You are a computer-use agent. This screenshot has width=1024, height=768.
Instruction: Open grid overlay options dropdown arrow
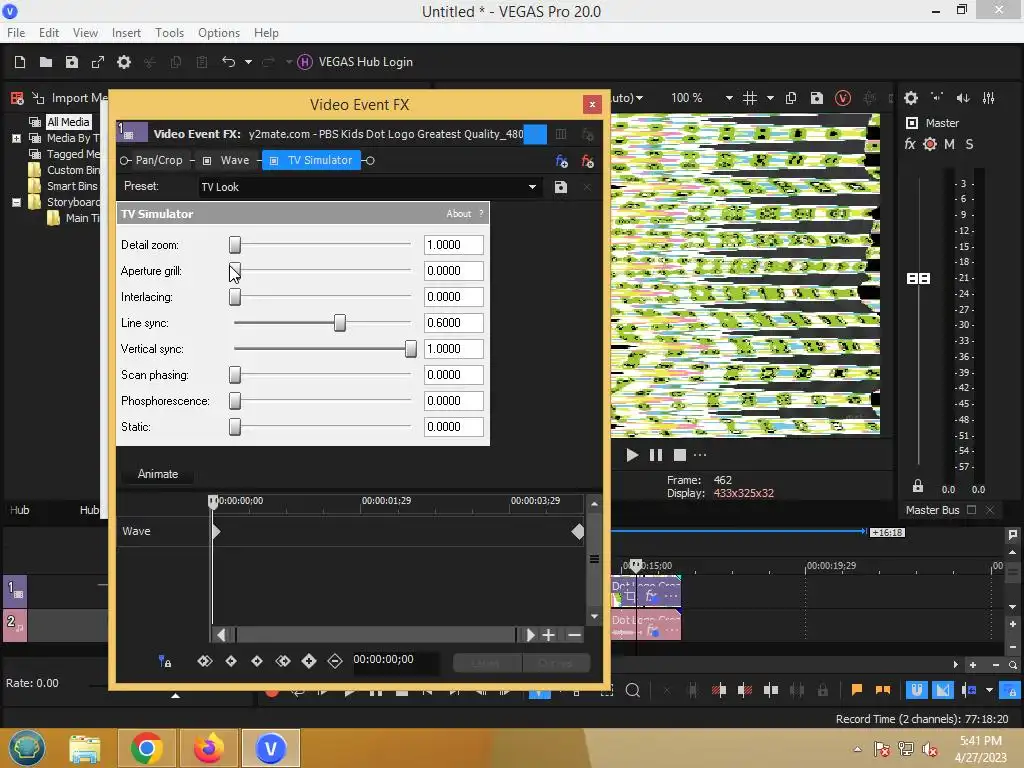pos(770,98)
